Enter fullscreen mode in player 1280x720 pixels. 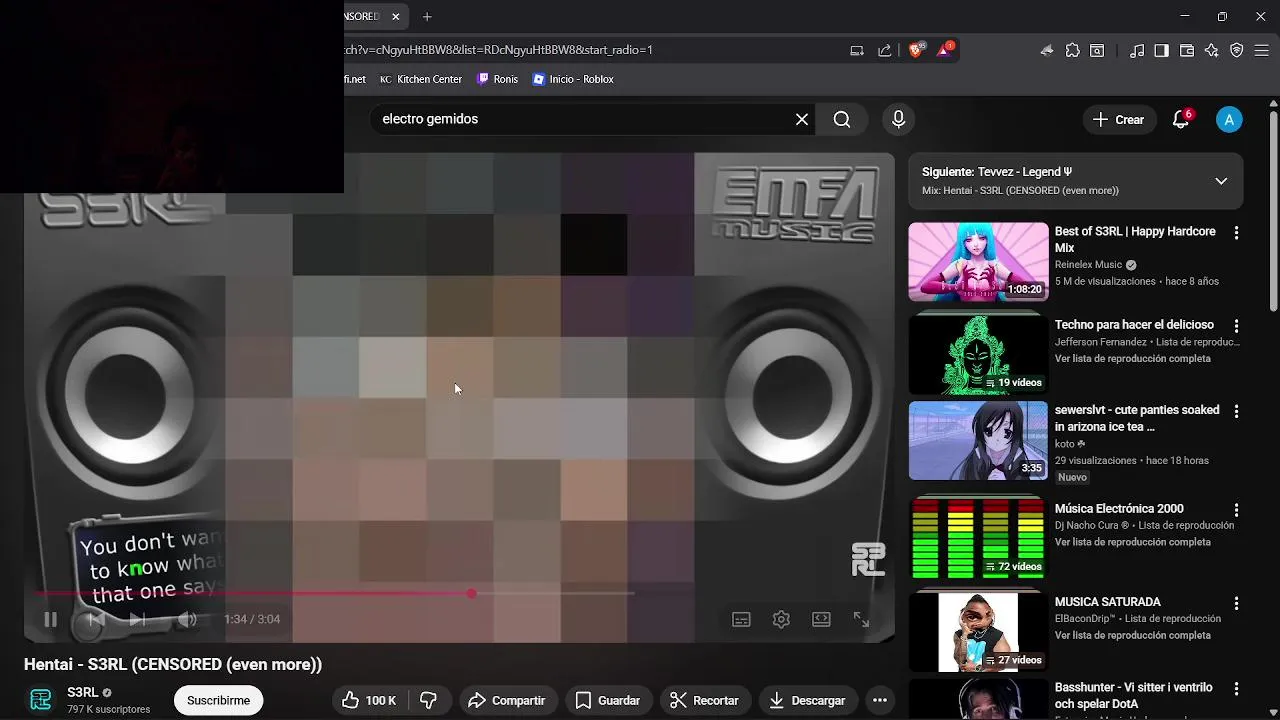(x=861, y=619)
